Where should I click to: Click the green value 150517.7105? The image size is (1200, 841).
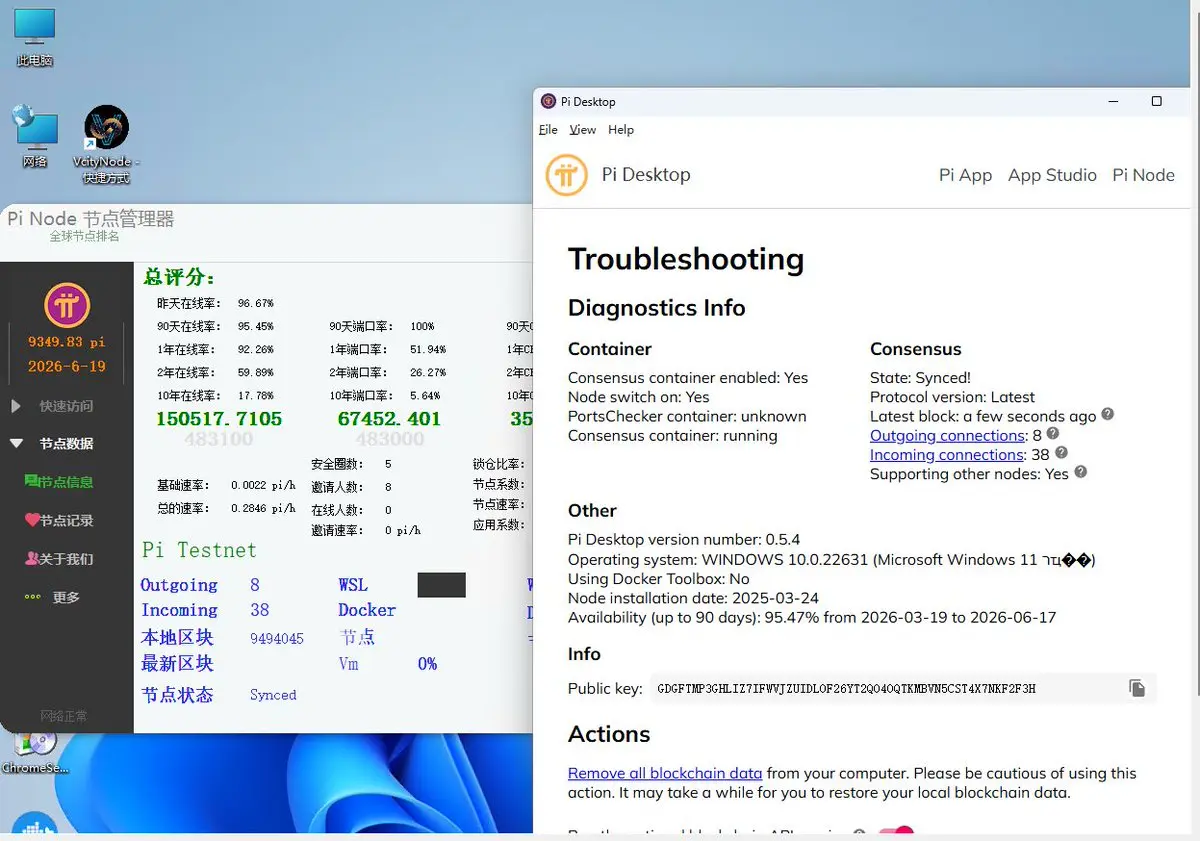tap(219, 419)
